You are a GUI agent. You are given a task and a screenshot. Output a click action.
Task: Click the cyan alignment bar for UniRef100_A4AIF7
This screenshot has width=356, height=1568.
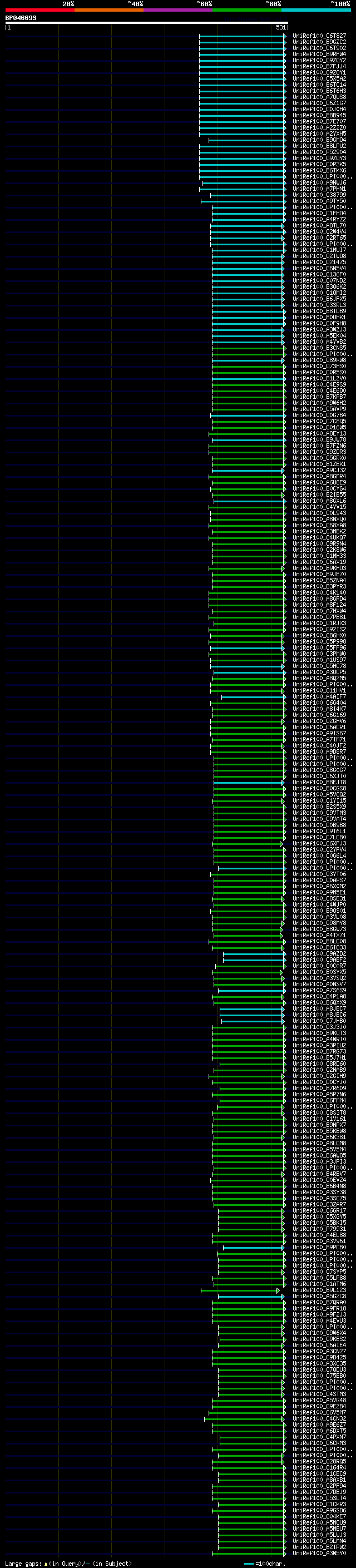[253, 697]
